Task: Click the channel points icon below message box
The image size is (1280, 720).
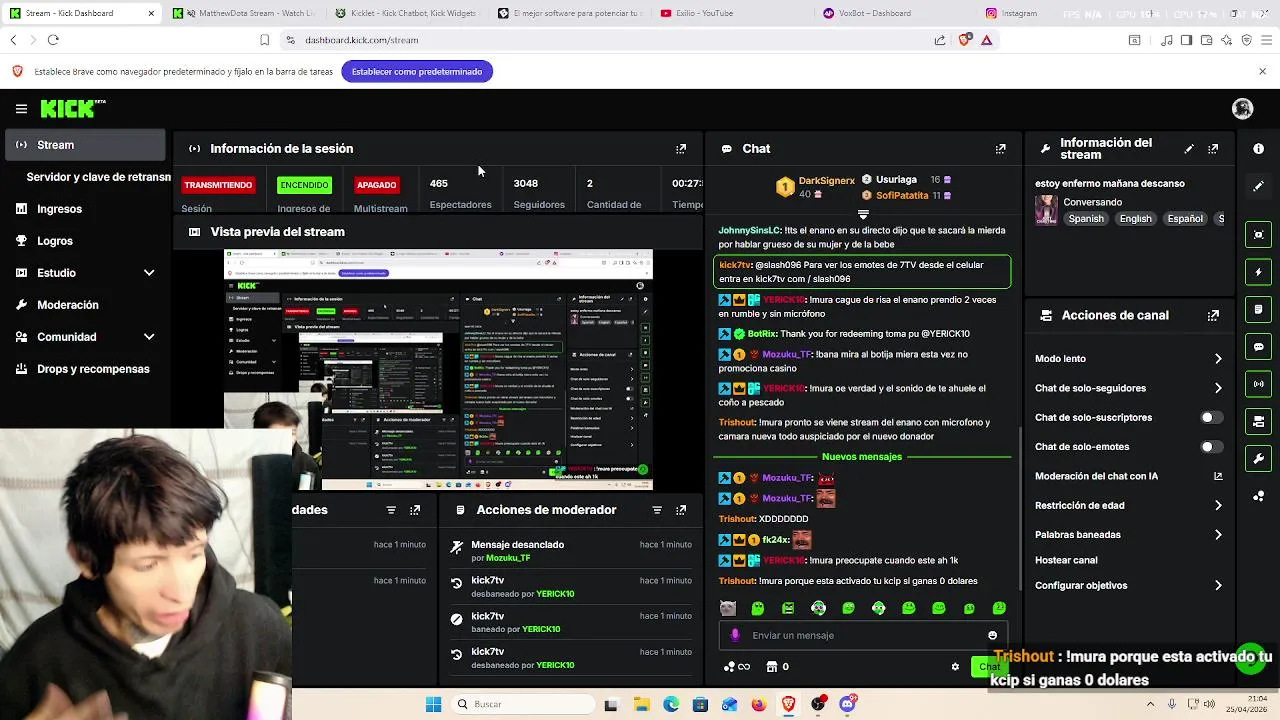Action: pyautogui.click(x=730, y=666)
